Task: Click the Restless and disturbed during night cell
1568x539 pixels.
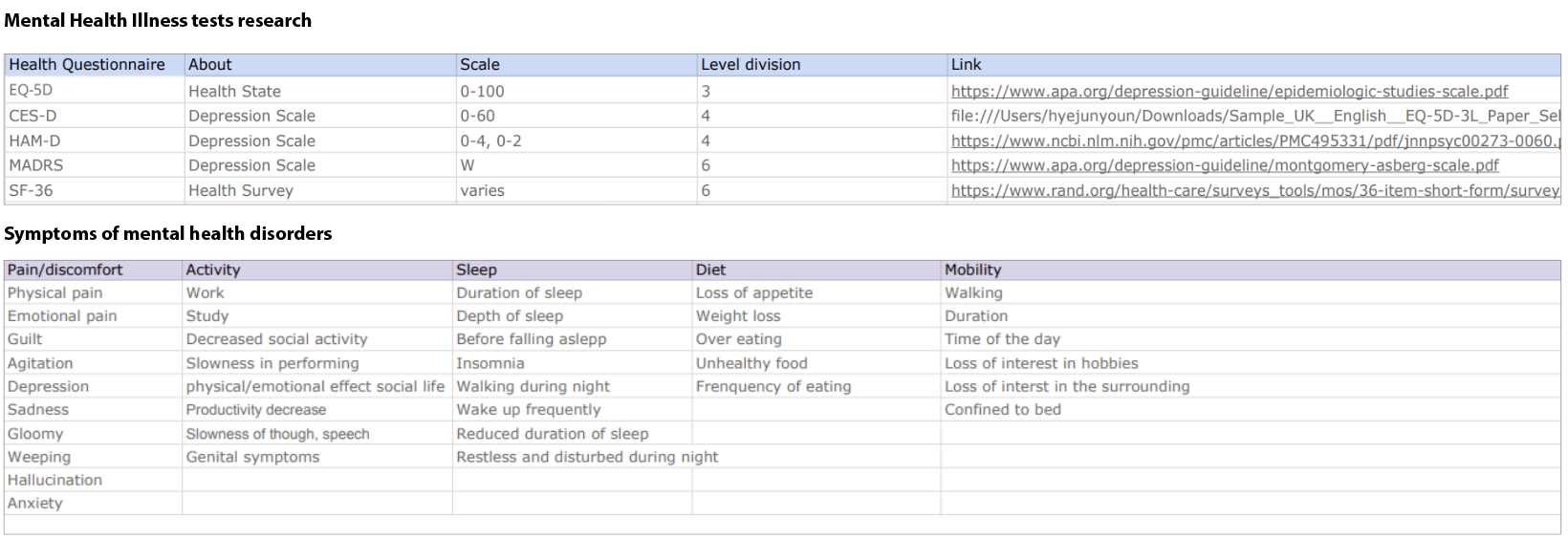Action: click(x=586, y=457)
